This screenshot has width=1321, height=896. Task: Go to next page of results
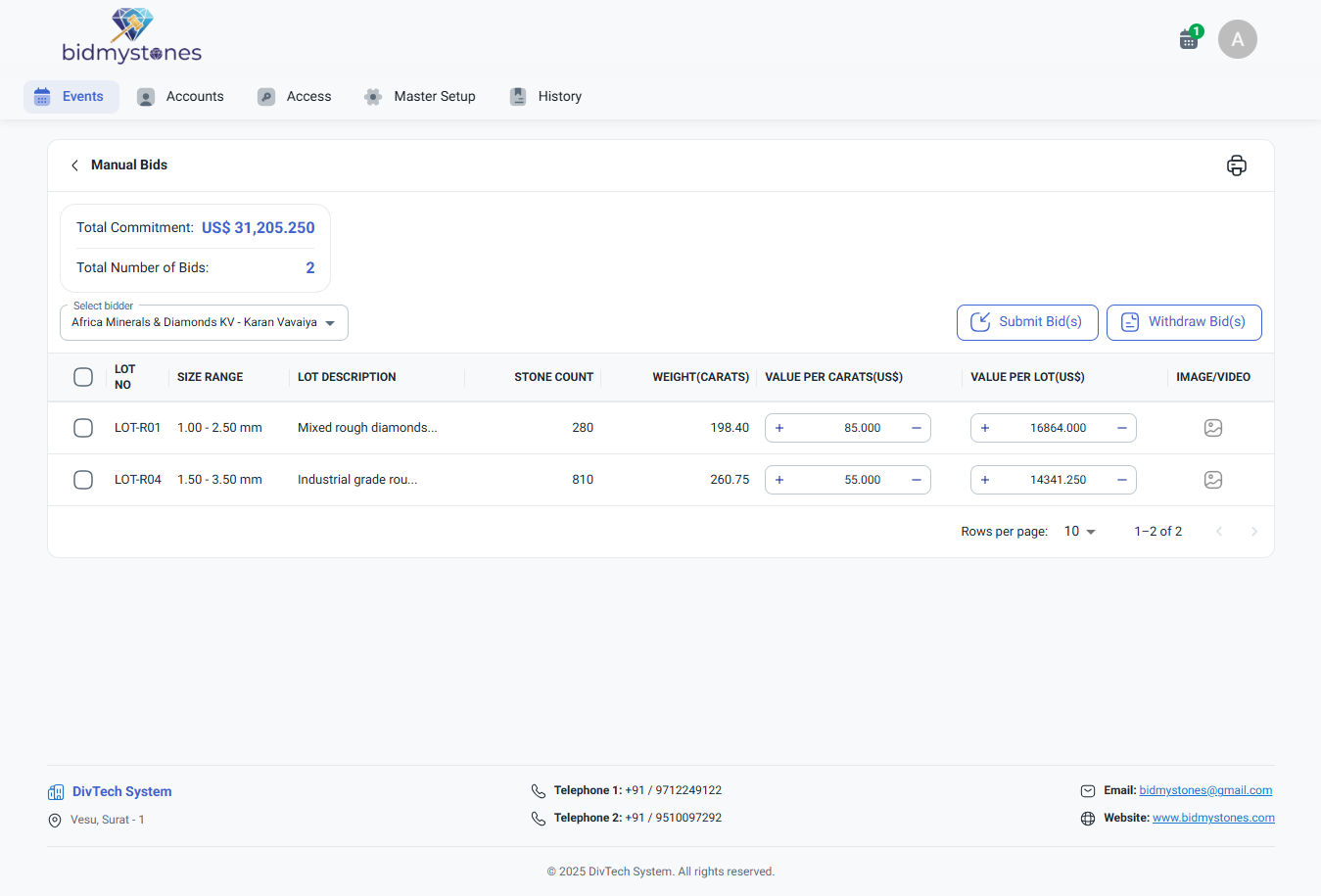1254,532
